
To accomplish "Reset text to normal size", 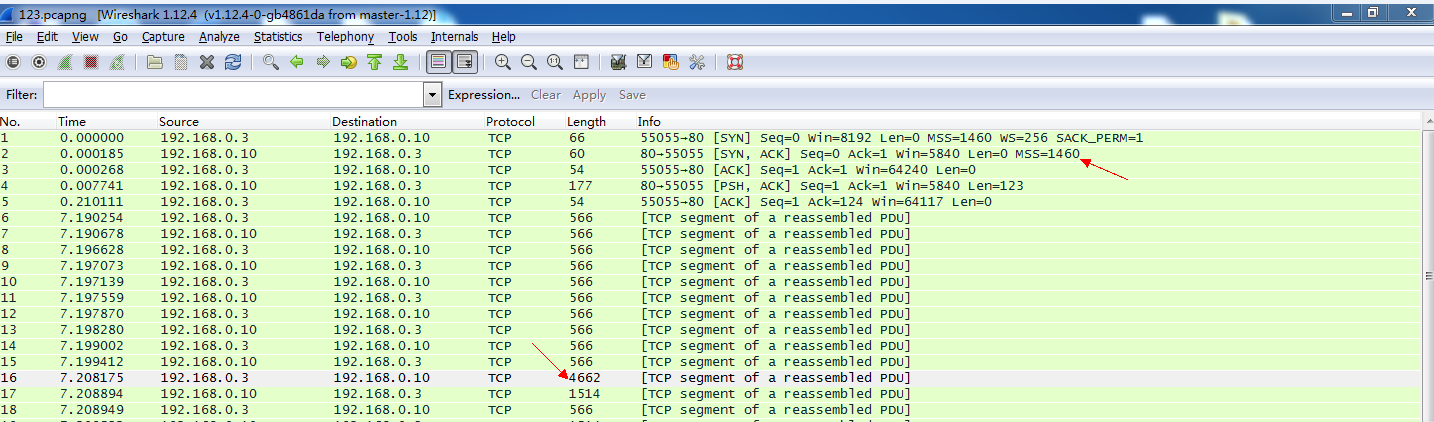I will (x=555, y=62).
